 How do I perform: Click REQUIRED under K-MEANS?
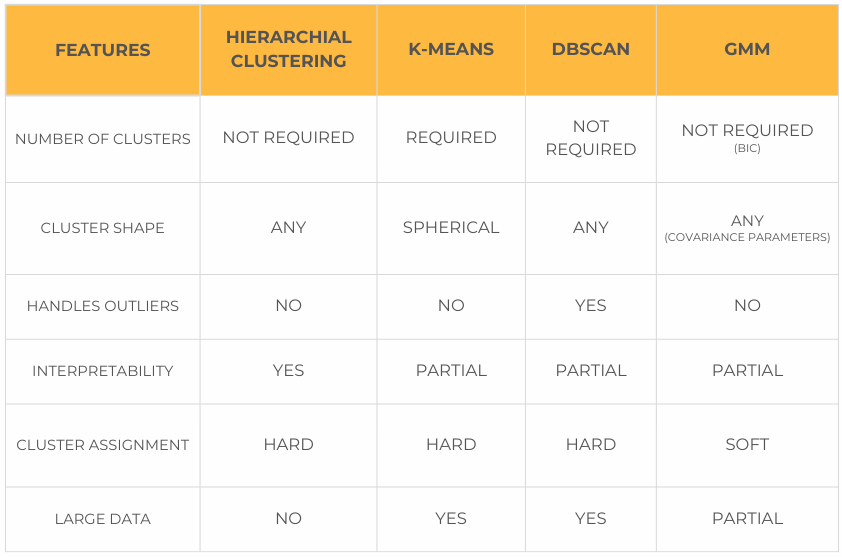pyautogui.click(x=451, y=139)
